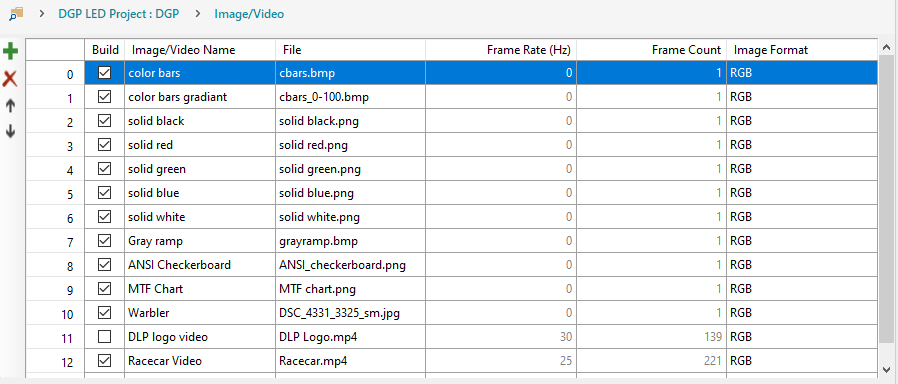Image resolution: width=898 pixels, height=384 pixels.
Task: Open Image/Video breadcrumb link
Action: pyautogui.click(x=249, y=14)
